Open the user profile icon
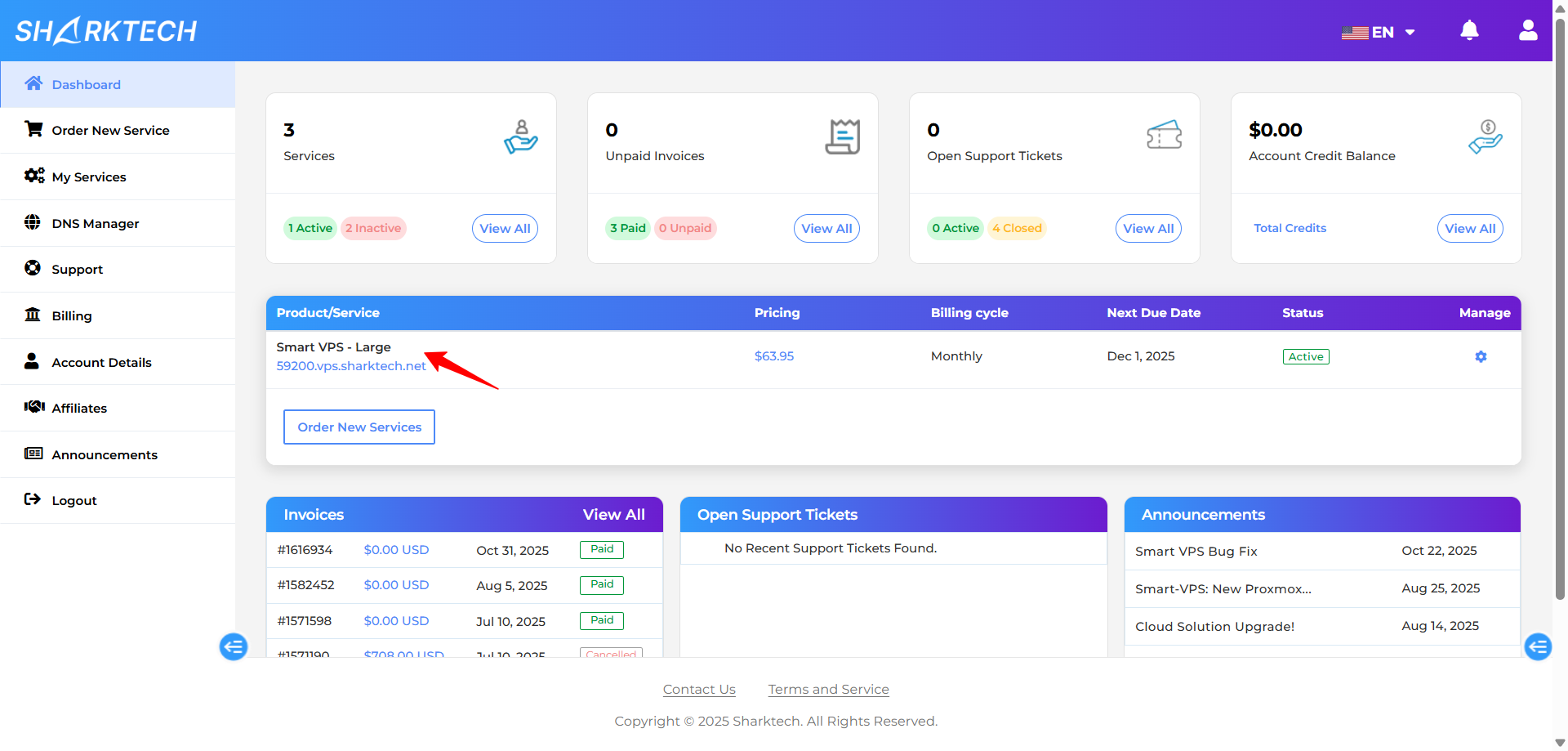 [1528, 31]
